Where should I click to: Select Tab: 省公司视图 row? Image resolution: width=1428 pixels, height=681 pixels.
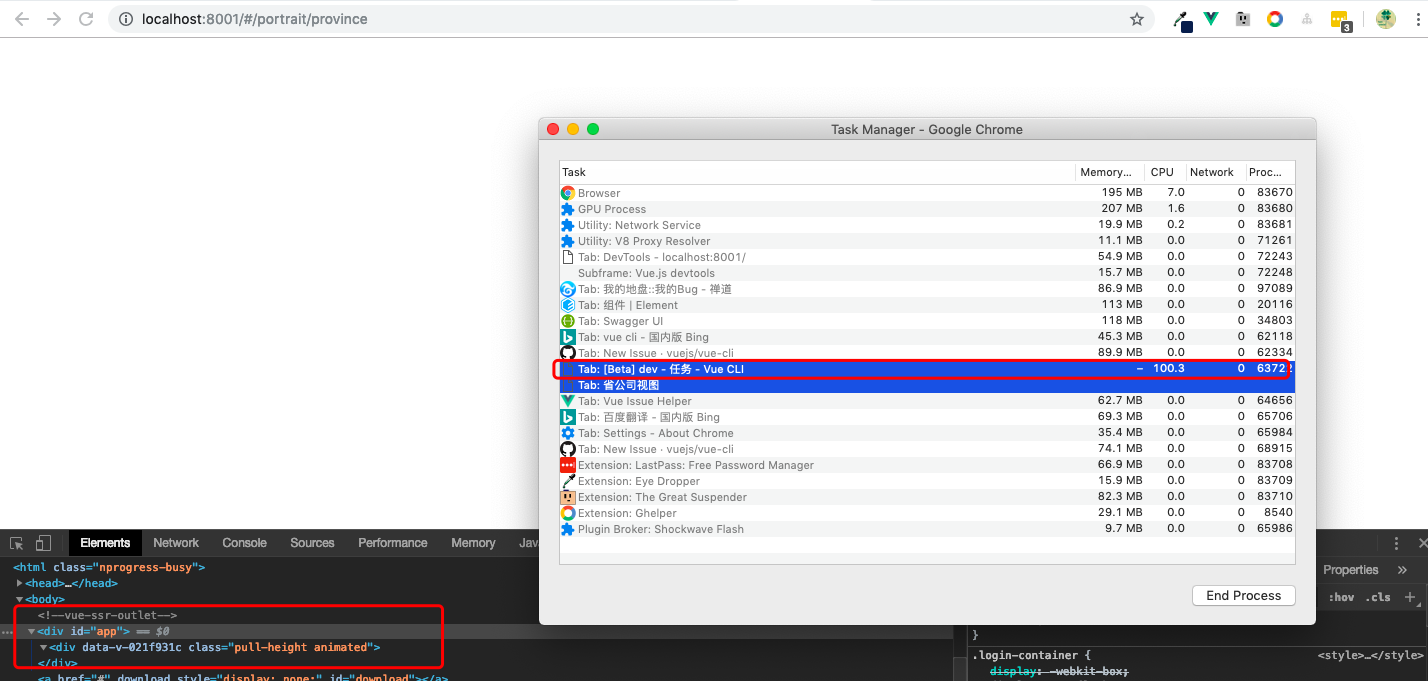pos(927,385)
